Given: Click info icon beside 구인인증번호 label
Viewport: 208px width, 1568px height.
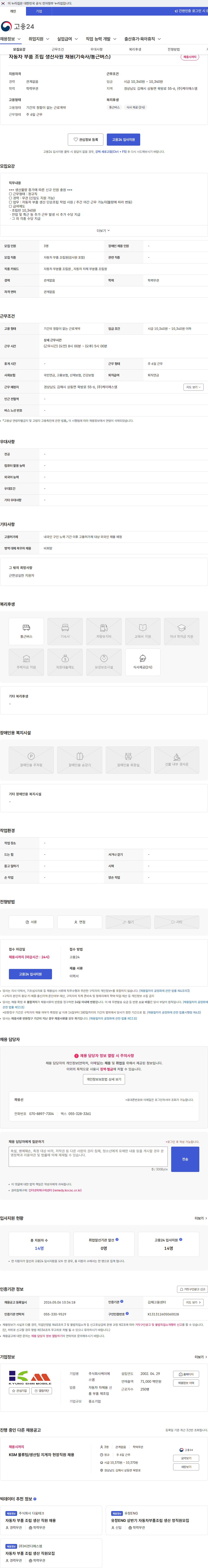Looking at the screenshot, I should pyautogui.click(x=127, y=1313).
